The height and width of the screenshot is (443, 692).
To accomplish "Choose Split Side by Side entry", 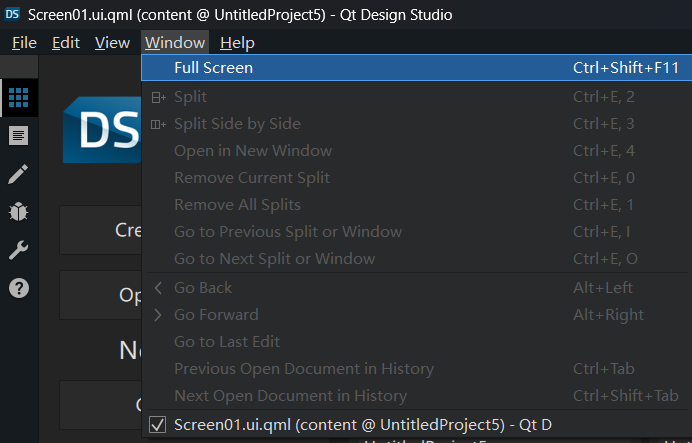I will (x=237, y=124).
